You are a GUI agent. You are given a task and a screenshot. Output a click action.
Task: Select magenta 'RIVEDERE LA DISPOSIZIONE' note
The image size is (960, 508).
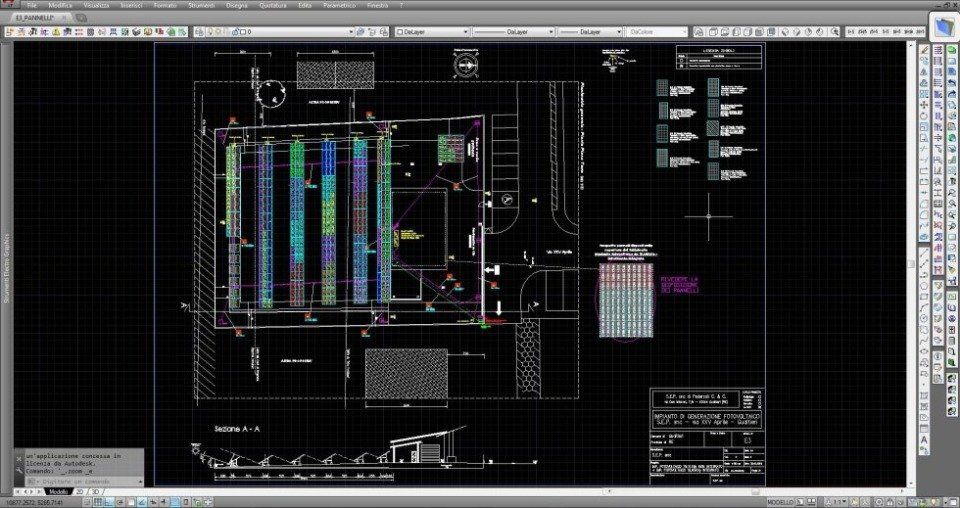[679, 285]
